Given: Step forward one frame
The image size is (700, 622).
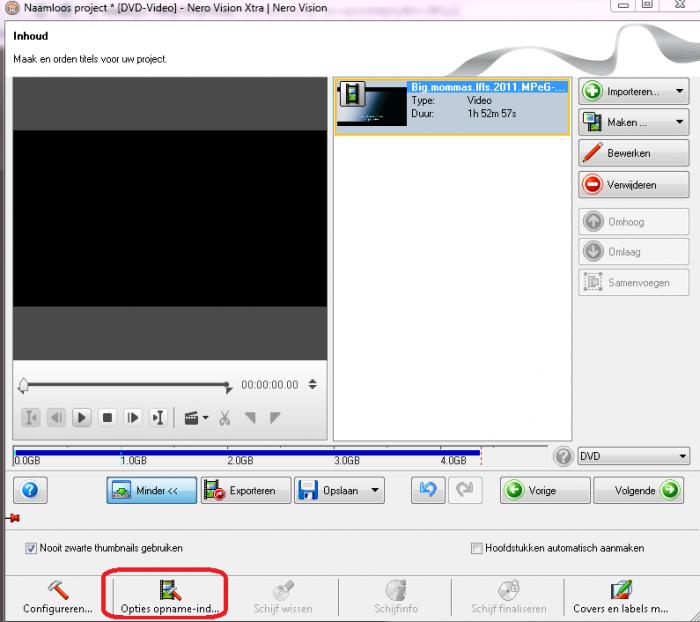Looking at the screenshot, I should [x=133, y=418].
